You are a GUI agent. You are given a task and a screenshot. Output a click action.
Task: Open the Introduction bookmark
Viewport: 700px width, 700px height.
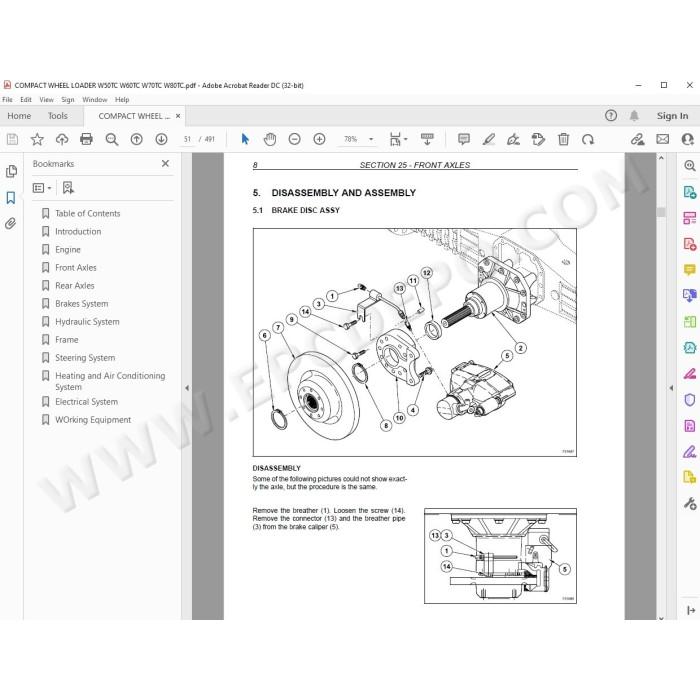click(78, 231)
